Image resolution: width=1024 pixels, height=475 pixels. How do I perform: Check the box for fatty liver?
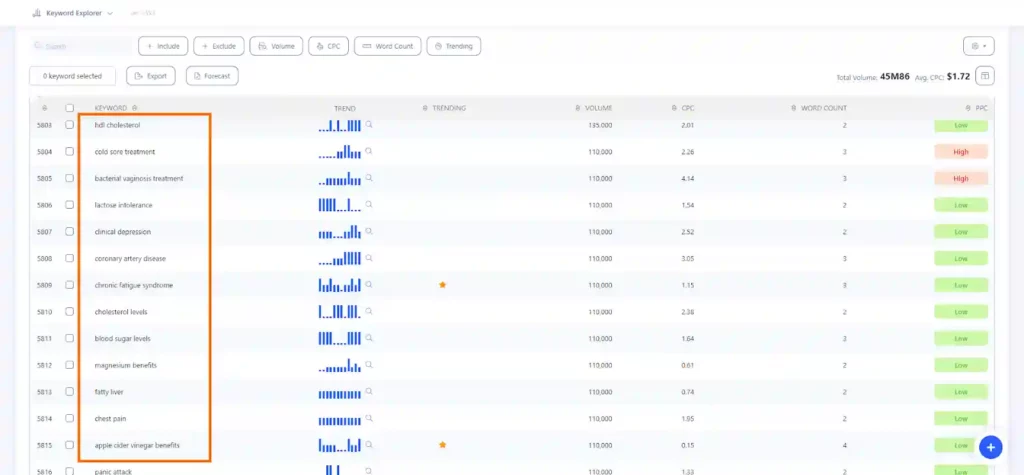(70, 392)
